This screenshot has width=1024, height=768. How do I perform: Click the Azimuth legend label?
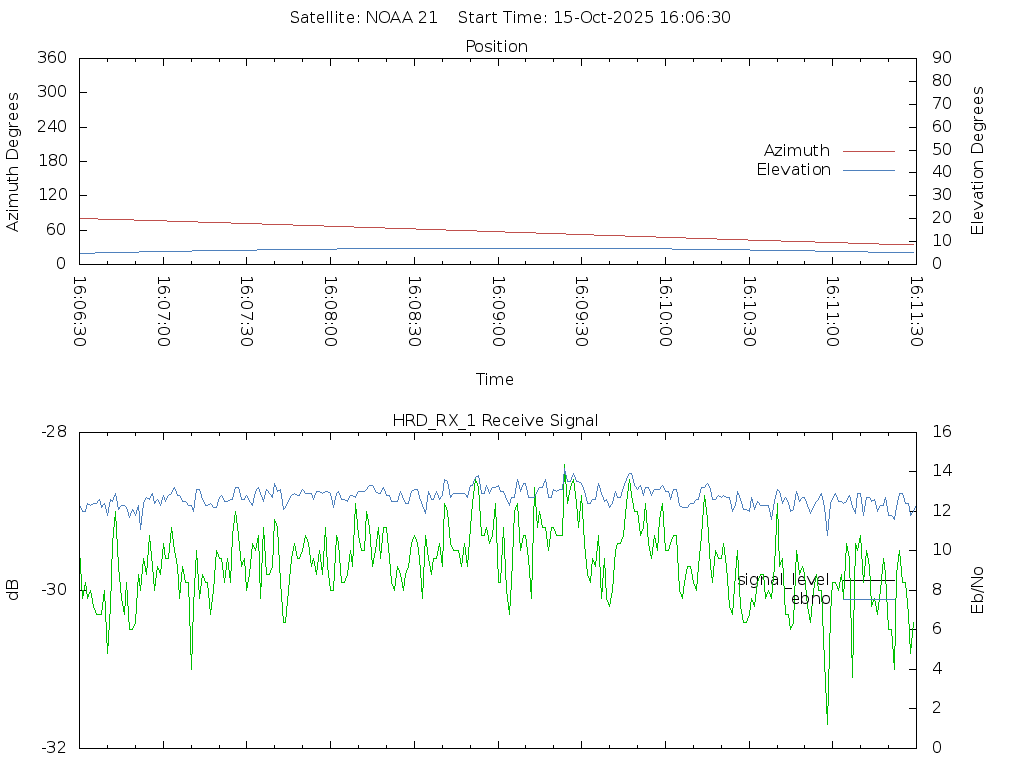[x=796, y=151]
